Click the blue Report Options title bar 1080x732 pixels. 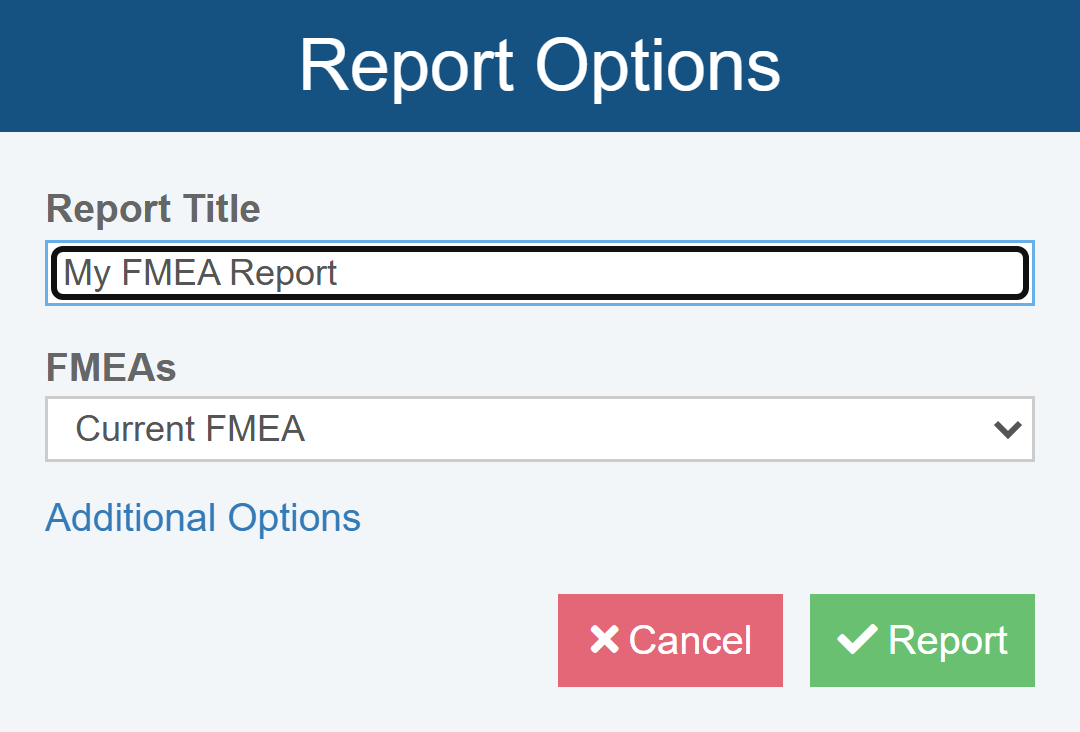150,65
